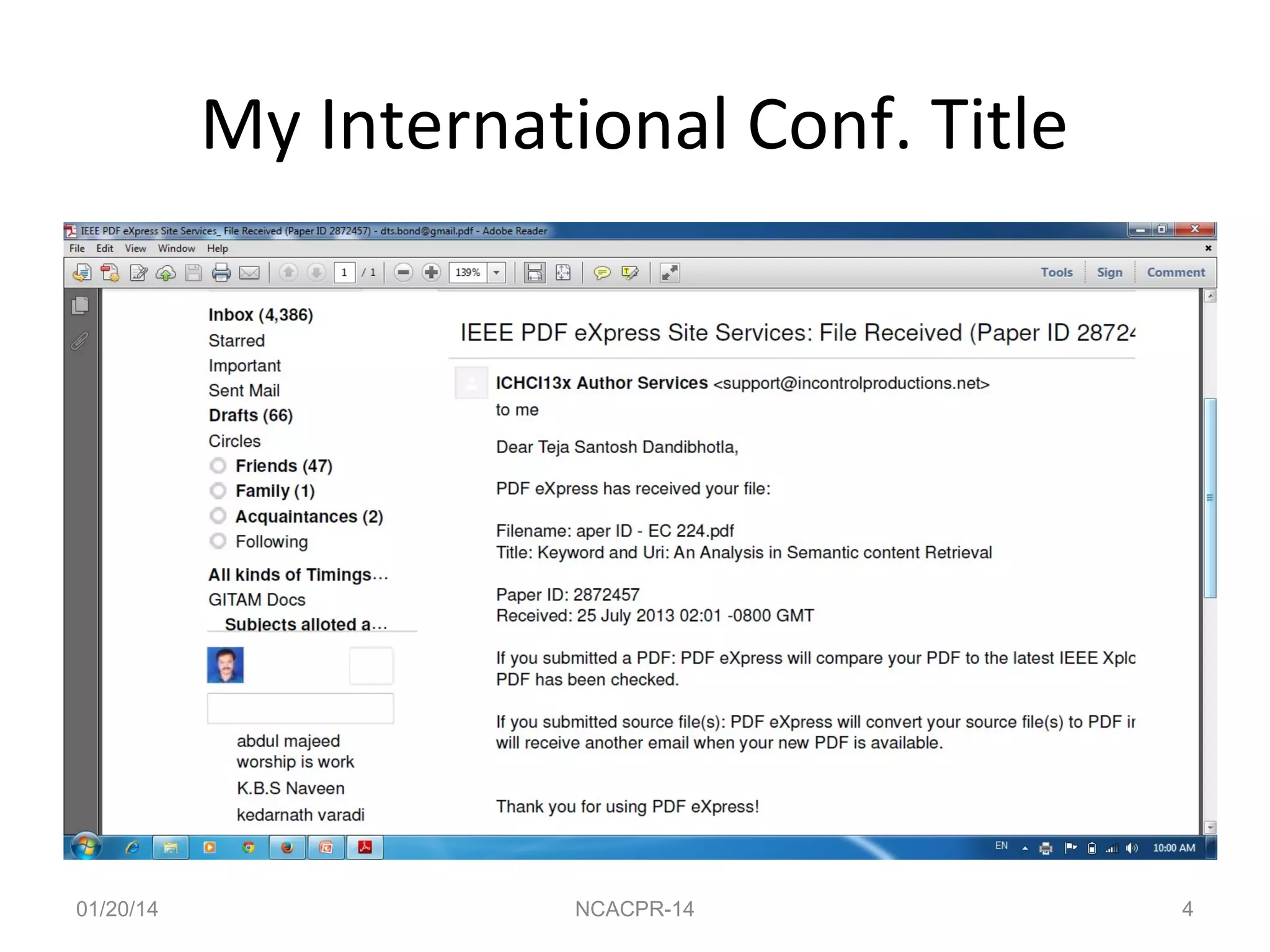Open the File menu
The height and width of the screenshot is (952, 1270).
(x=77, y=249)
